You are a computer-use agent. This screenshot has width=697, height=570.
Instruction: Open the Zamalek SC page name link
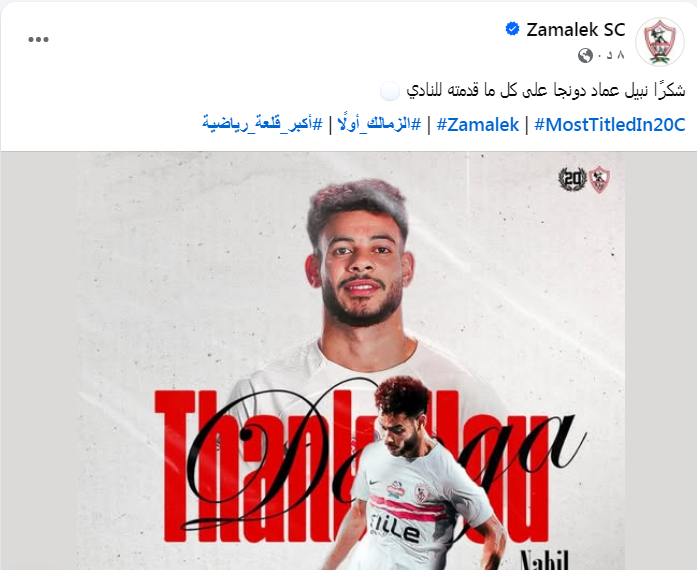click(x=576, y=30)
